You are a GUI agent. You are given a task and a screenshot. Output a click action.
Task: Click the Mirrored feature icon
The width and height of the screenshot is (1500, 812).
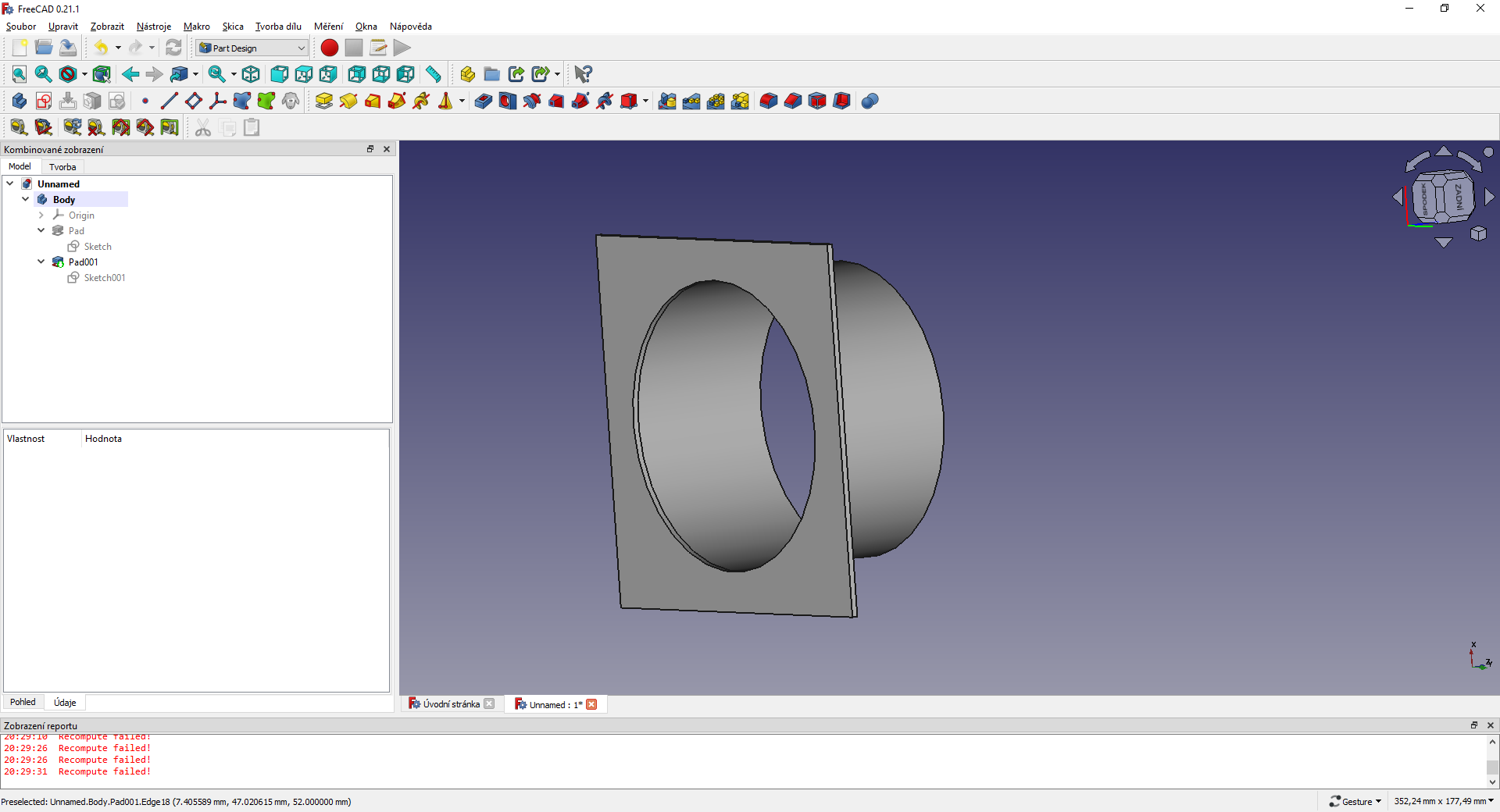(x=667, y=101)
